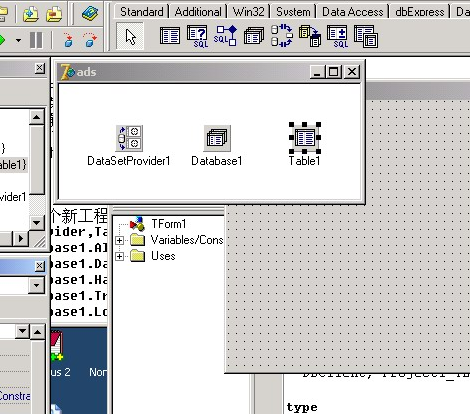Click the inspector scroll up arrow
The width and height of the screenshot is (471, 416).
click(38, 331)
